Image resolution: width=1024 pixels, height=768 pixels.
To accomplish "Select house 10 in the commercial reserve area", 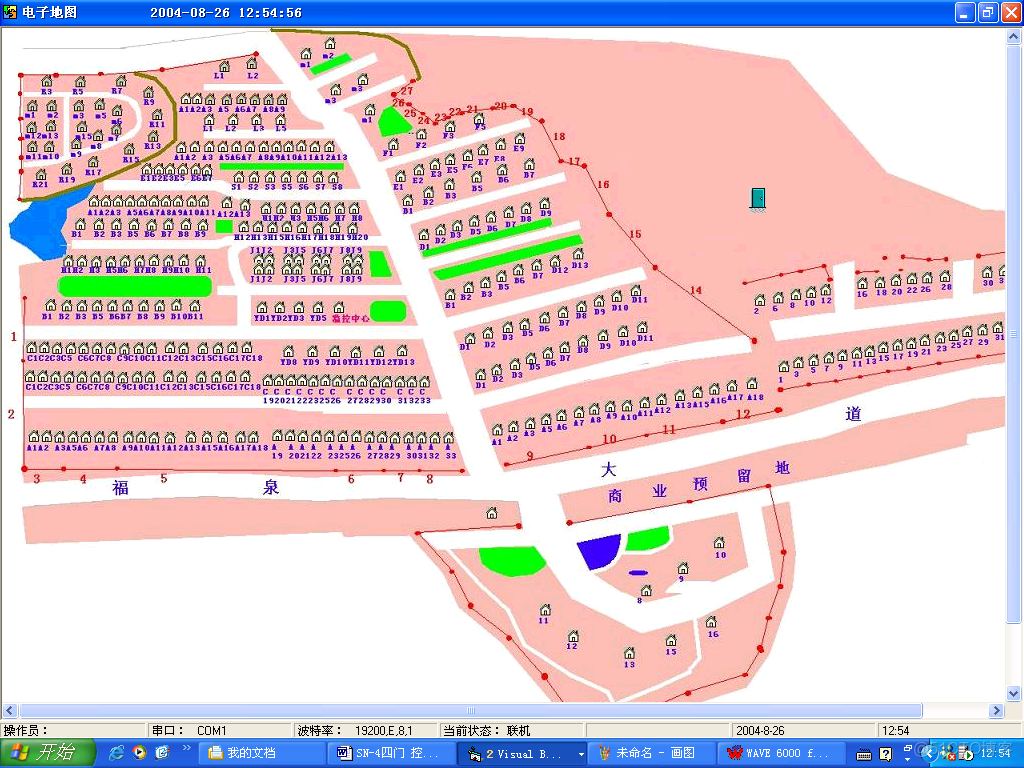I will [x=719, y=543].
